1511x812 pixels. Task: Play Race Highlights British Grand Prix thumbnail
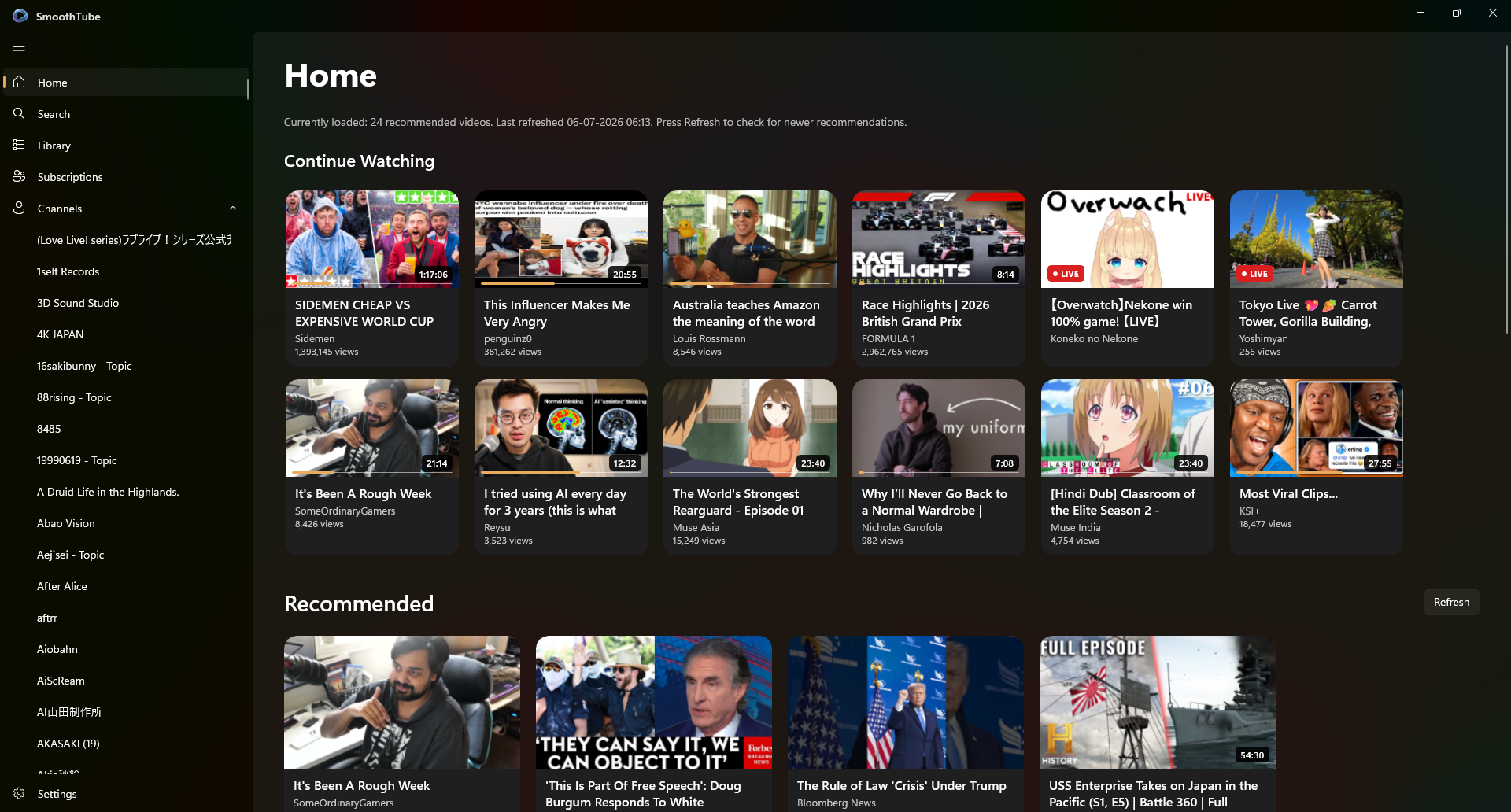coord(939,238)
